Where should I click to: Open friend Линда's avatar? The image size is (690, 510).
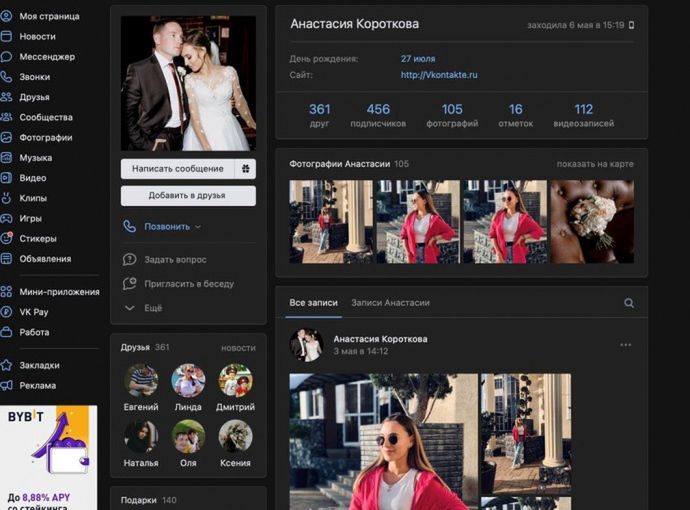click(x=188, y=381)
